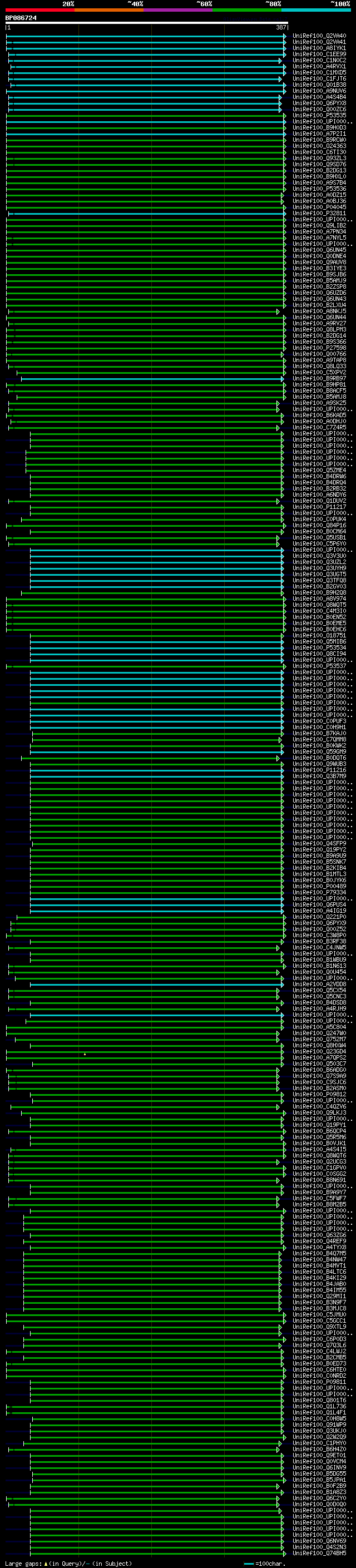Select the UniRef100_P53536 label
Screen dimensions: 356x1568
pyautogui.click(x=319, y=189)
